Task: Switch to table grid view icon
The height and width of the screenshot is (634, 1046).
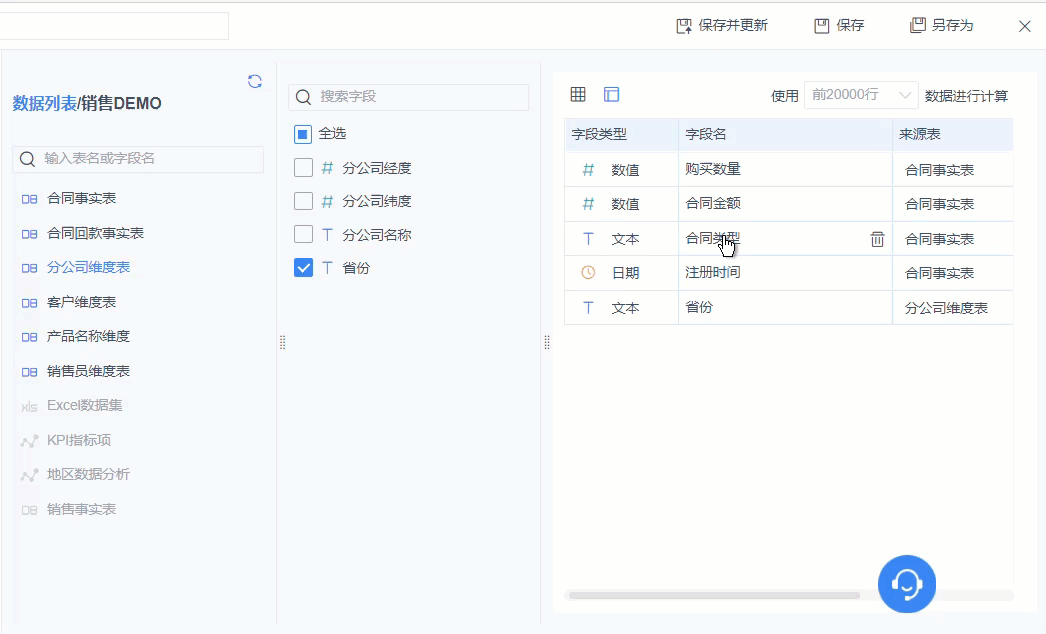Action: tap(578, 94)
